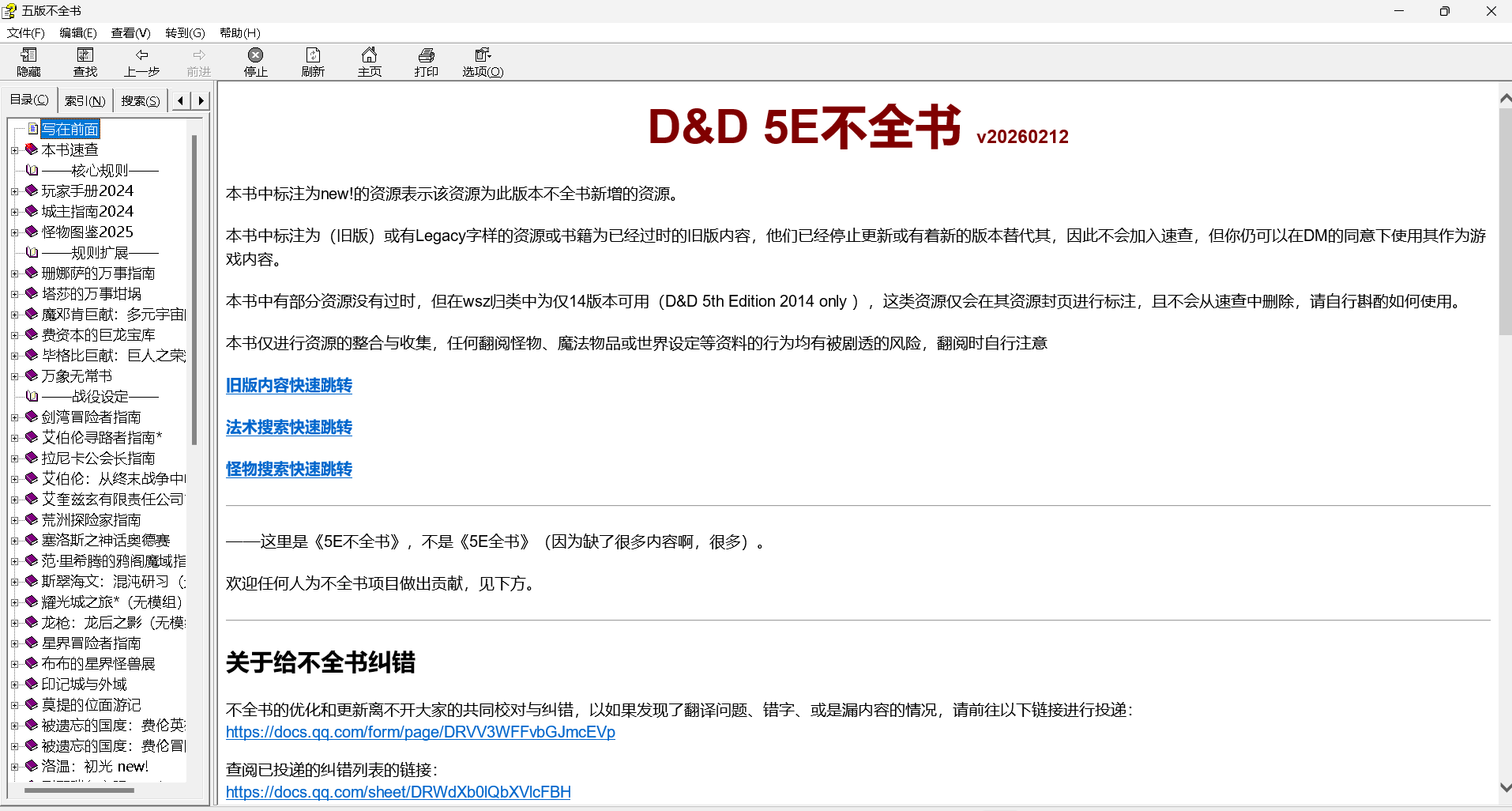Open the 查看(V) menu
Screen dimensions: 1512x811
click(x=130, y=32)
